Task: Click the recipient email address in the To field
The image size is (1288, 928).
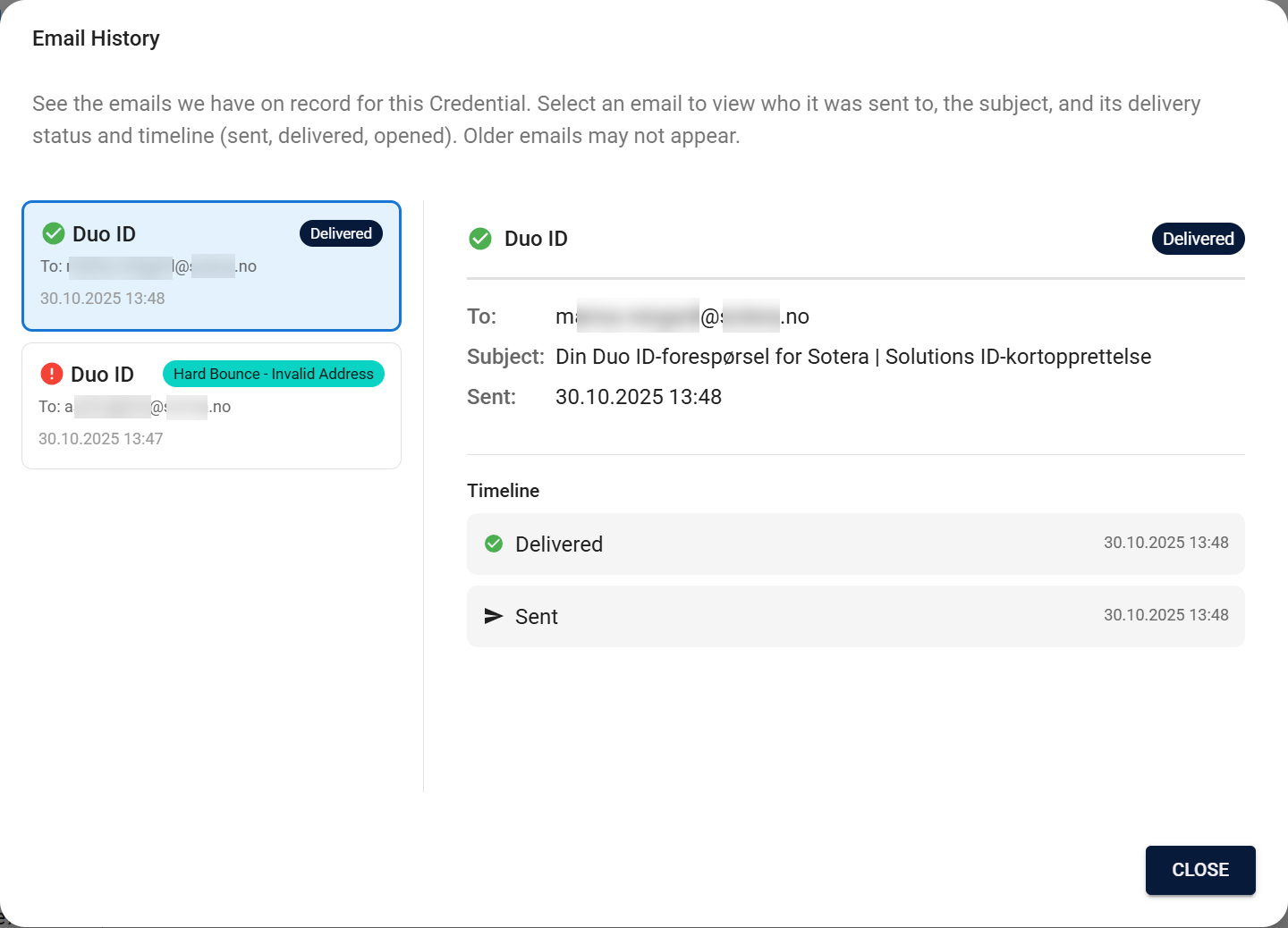Action: coord(682,316)
